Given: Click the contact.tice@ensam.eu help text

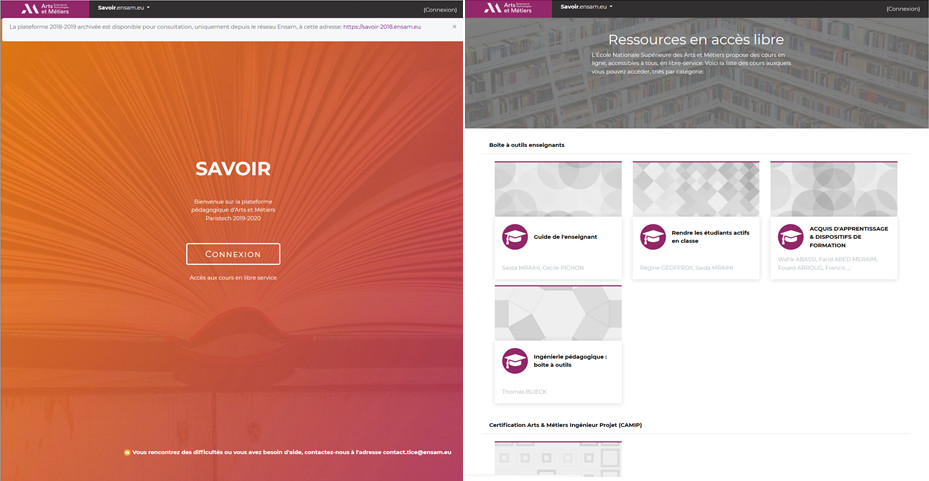Looking at the screenshot, I should point(291,452).
